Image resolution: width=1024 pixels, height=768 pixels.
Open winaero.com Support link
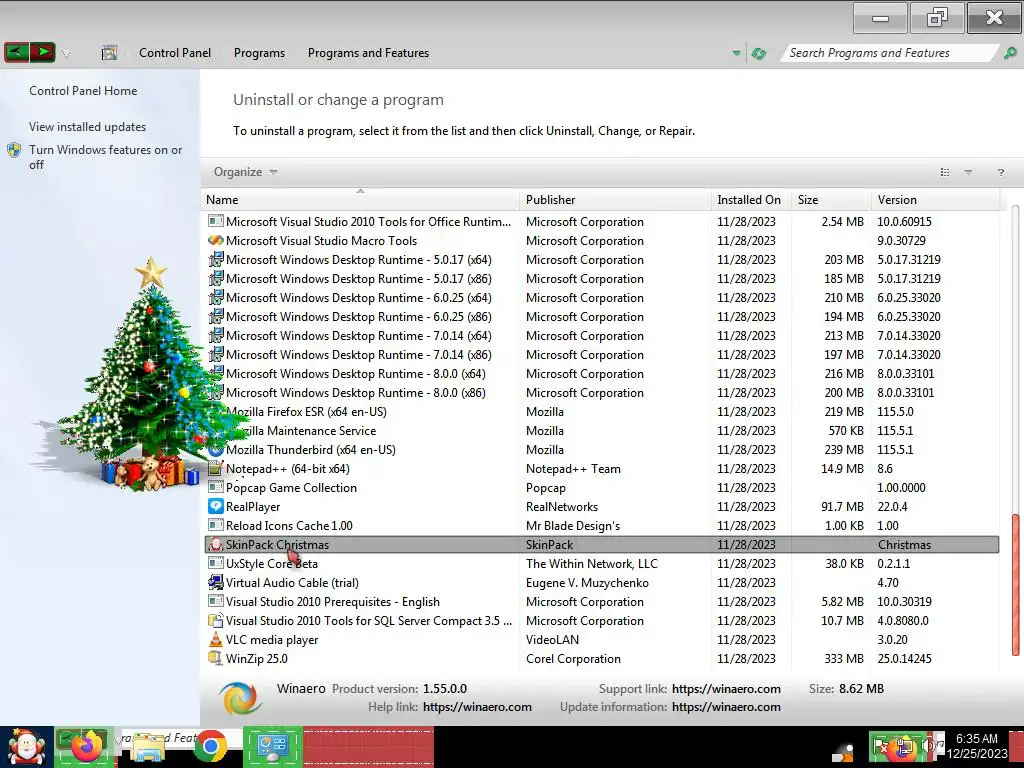(x=726, y=689)
